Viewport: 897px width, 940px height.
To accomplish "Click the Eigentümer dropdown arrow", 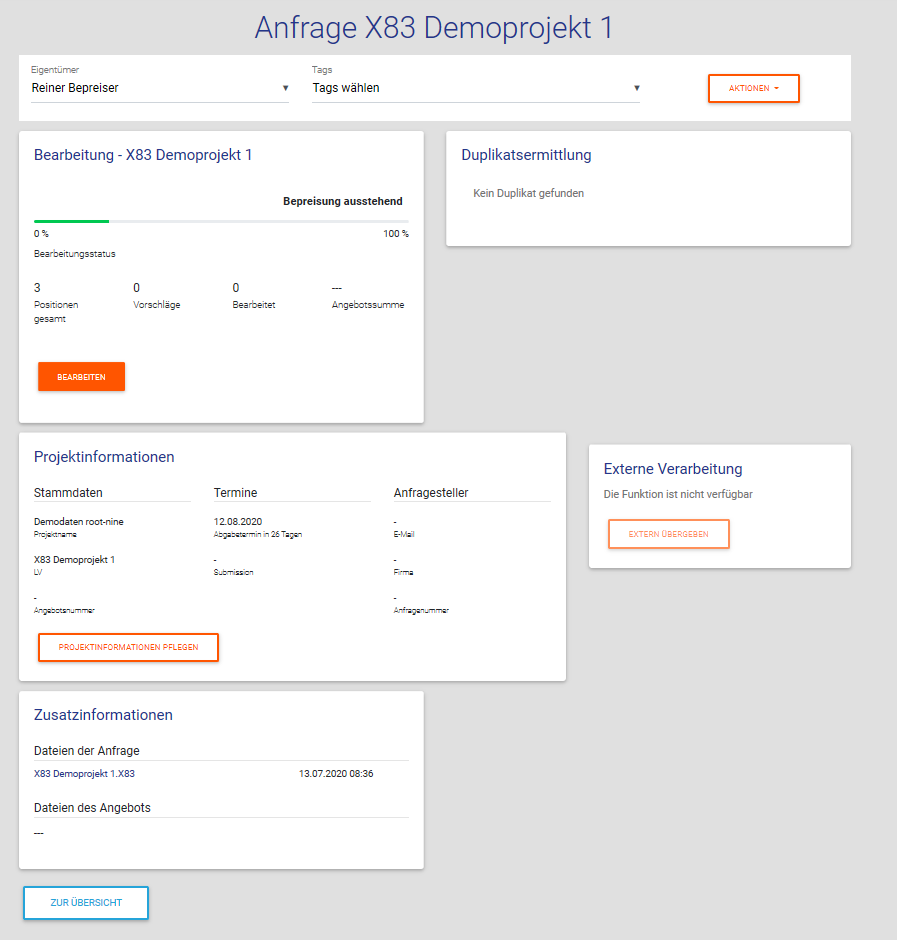I will tap(285, 88).
